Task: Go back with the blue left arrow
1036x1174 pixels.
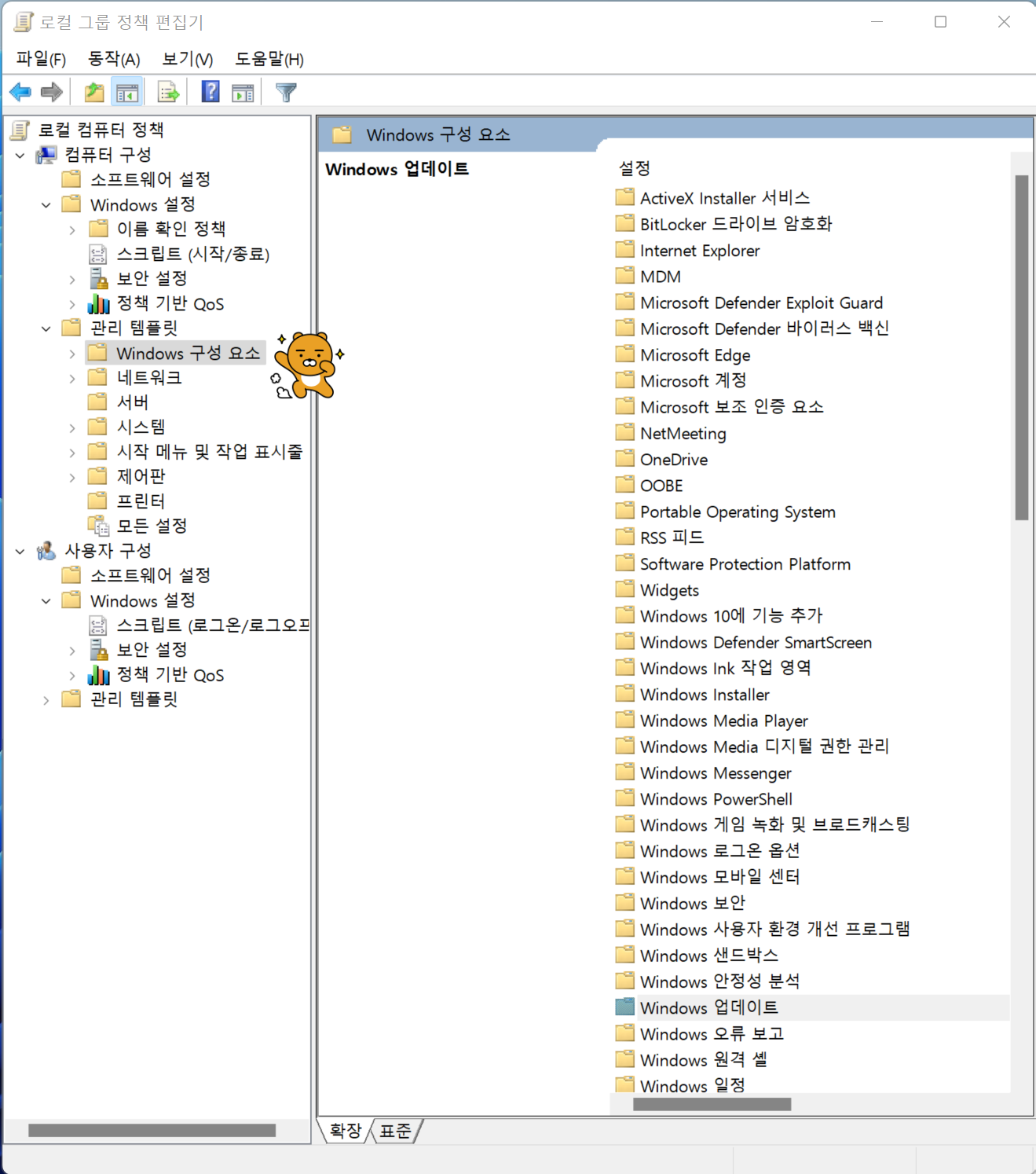Action: 20,92
